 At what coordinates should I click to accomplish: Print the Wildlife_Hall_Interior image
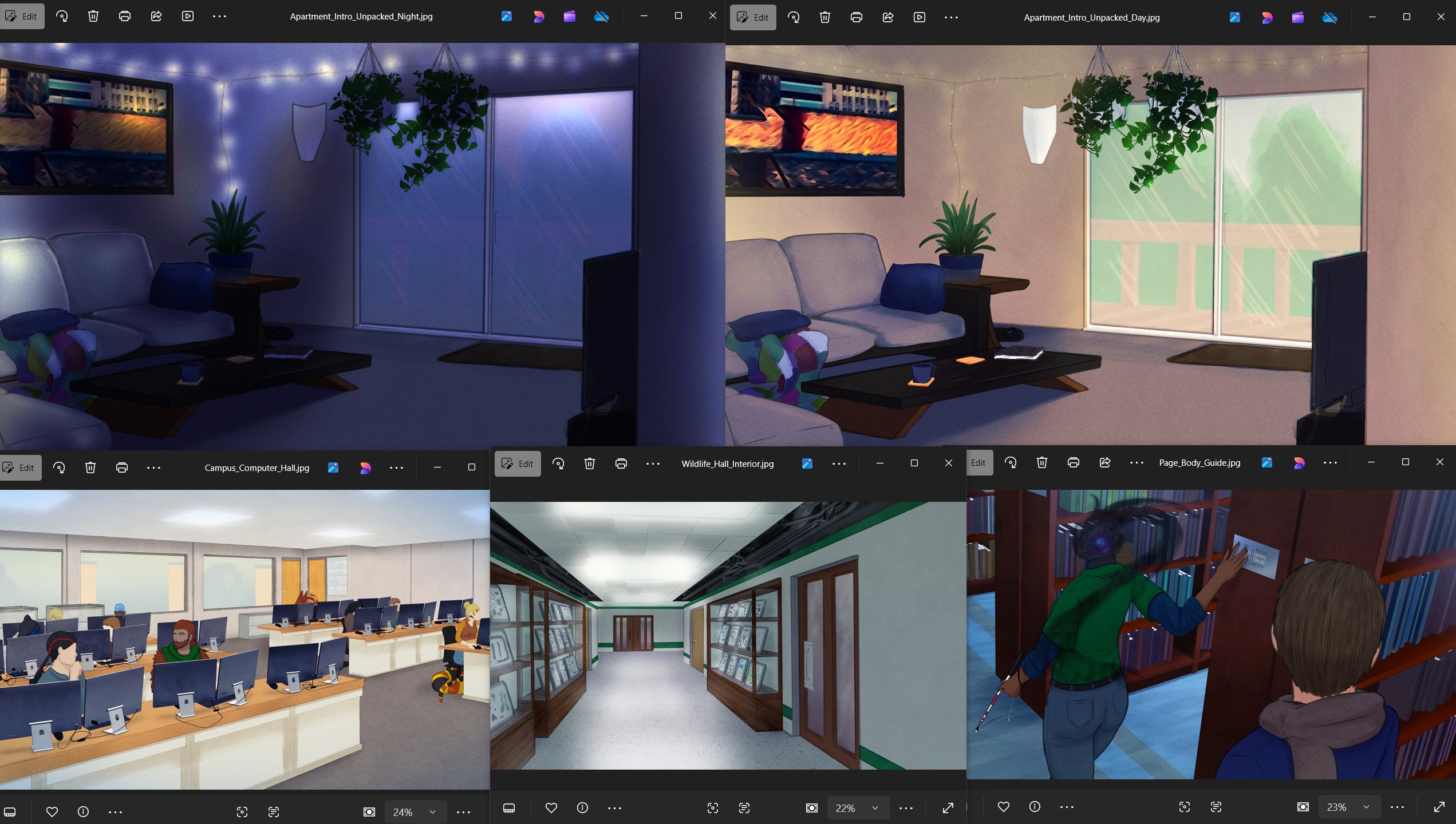click(x=621, y=463)
